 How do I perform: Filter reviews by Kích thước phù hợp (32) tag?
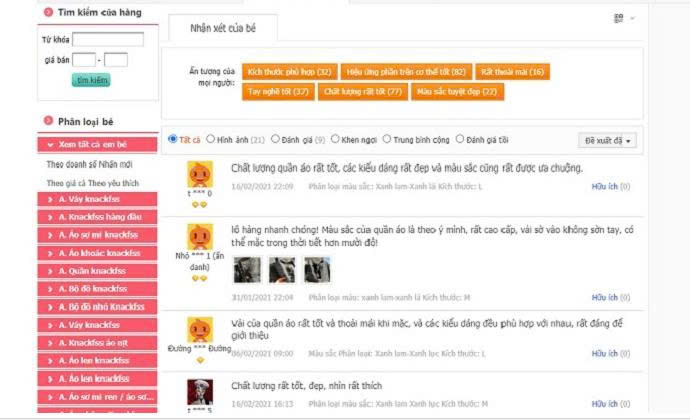point(289,72)
